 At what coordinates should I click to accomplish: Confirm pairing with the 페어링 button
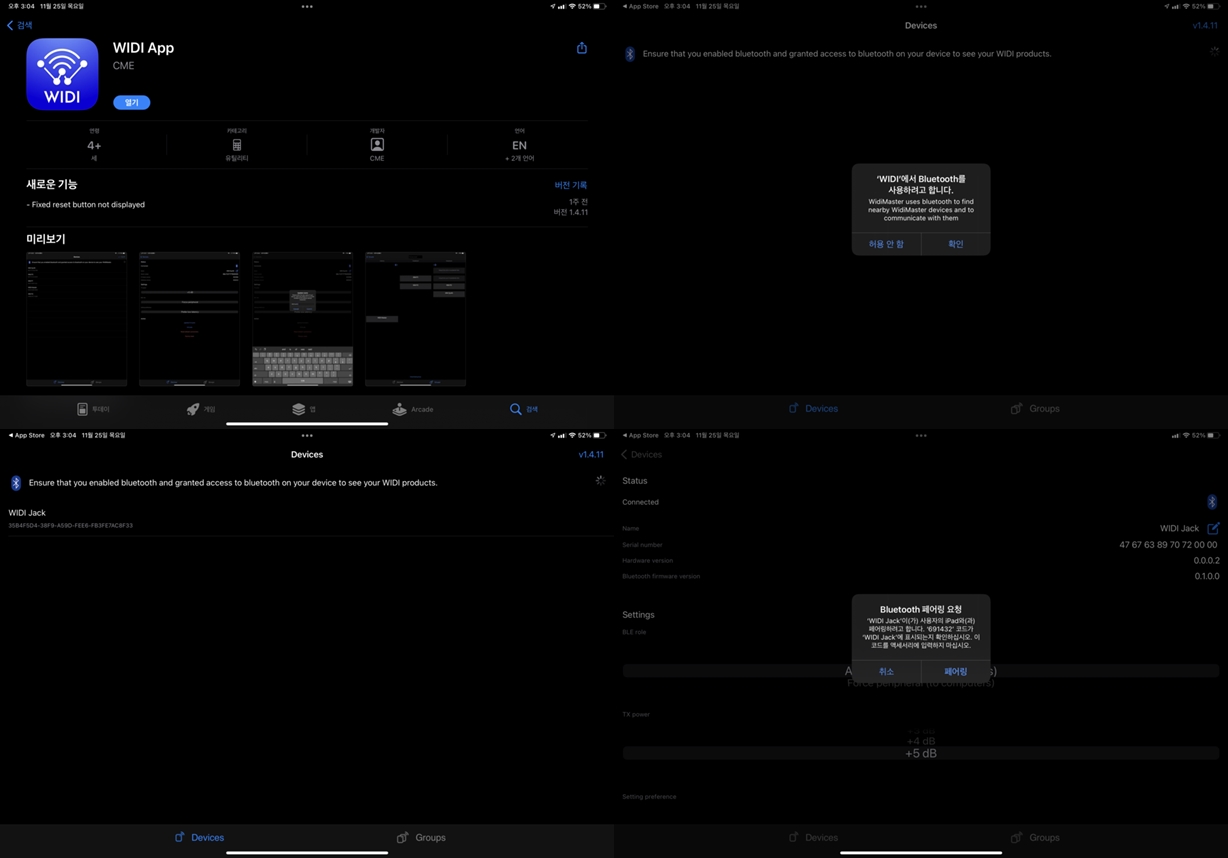[x=956, y=672]
